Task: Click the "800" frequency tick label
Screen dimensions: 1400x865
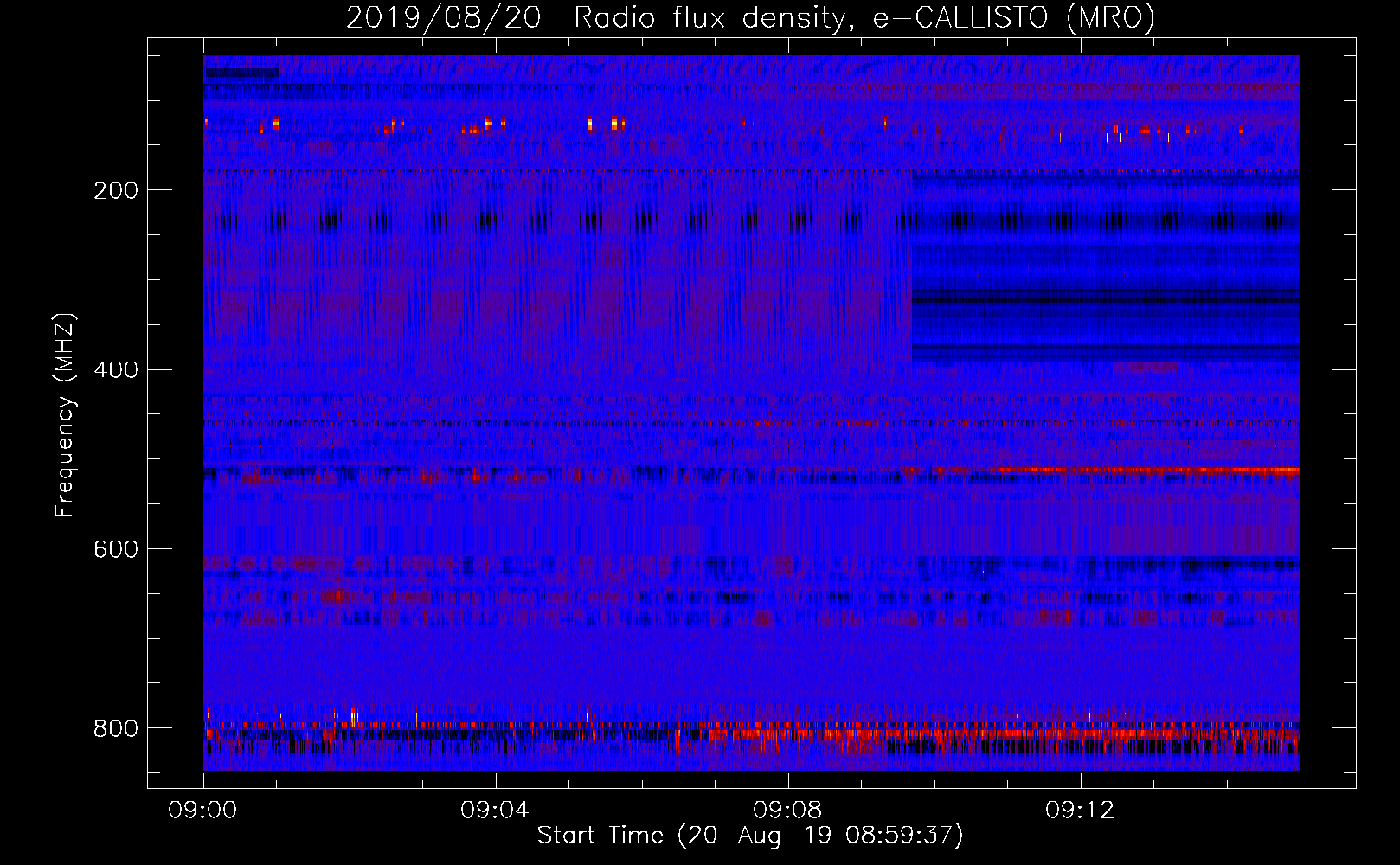Action: pyautogui.click(x=116, y=728)
